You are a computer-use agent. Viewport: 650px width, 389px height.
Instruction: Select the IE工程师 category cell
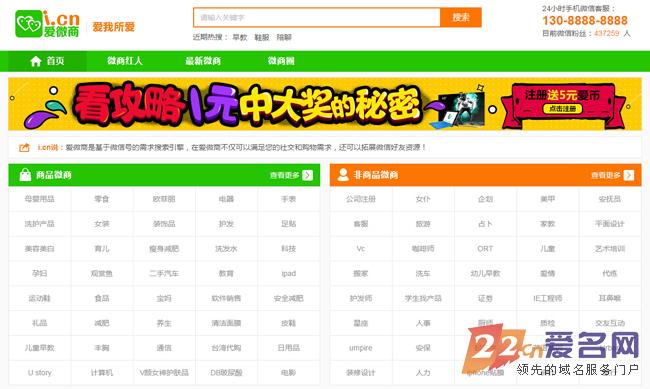pos(548,298)
